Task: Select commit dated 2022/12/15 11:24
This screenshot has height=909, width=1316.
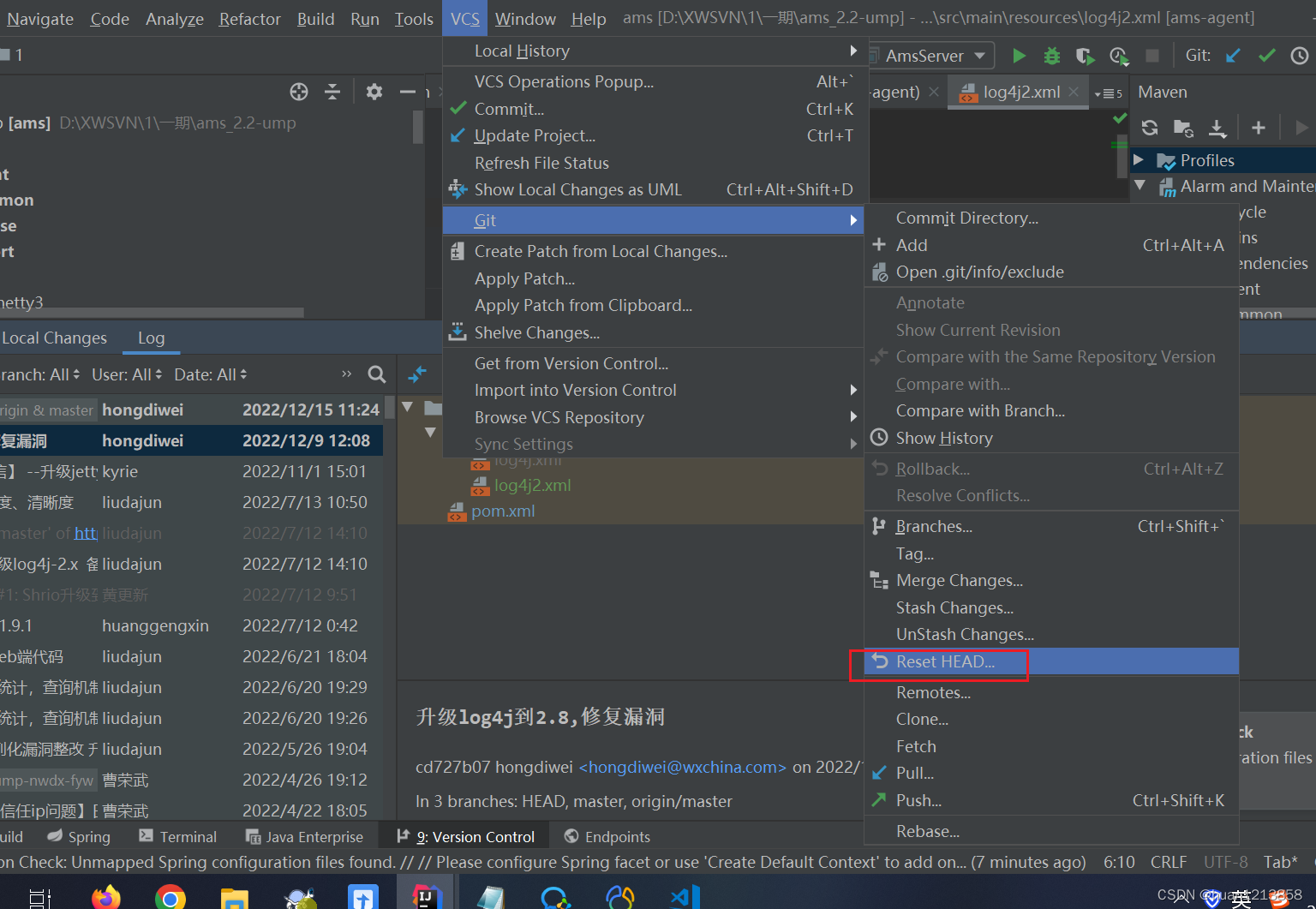Action: click(x=191, y=410)
